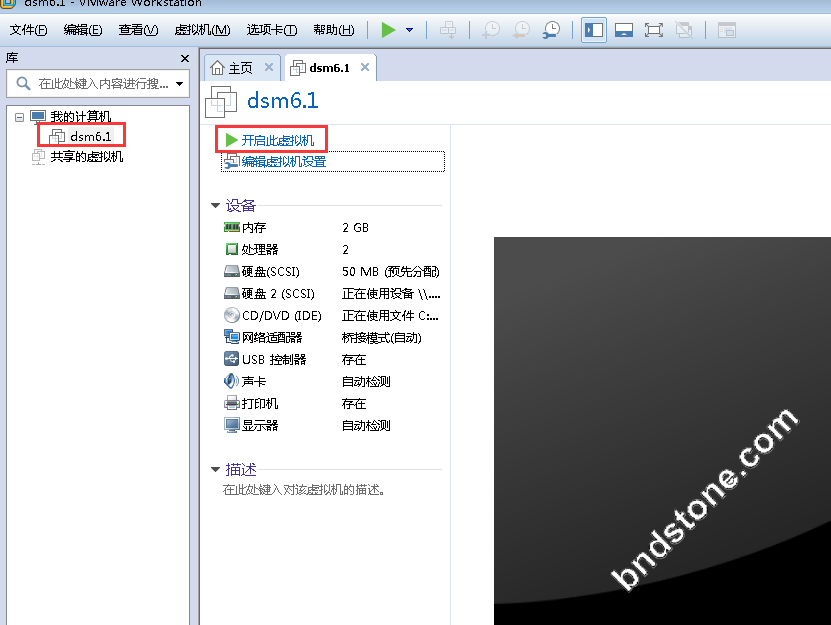Click the 编辑虚拟机设置 link
This screenshot has width=831, height=625.
tap(284, 162)
